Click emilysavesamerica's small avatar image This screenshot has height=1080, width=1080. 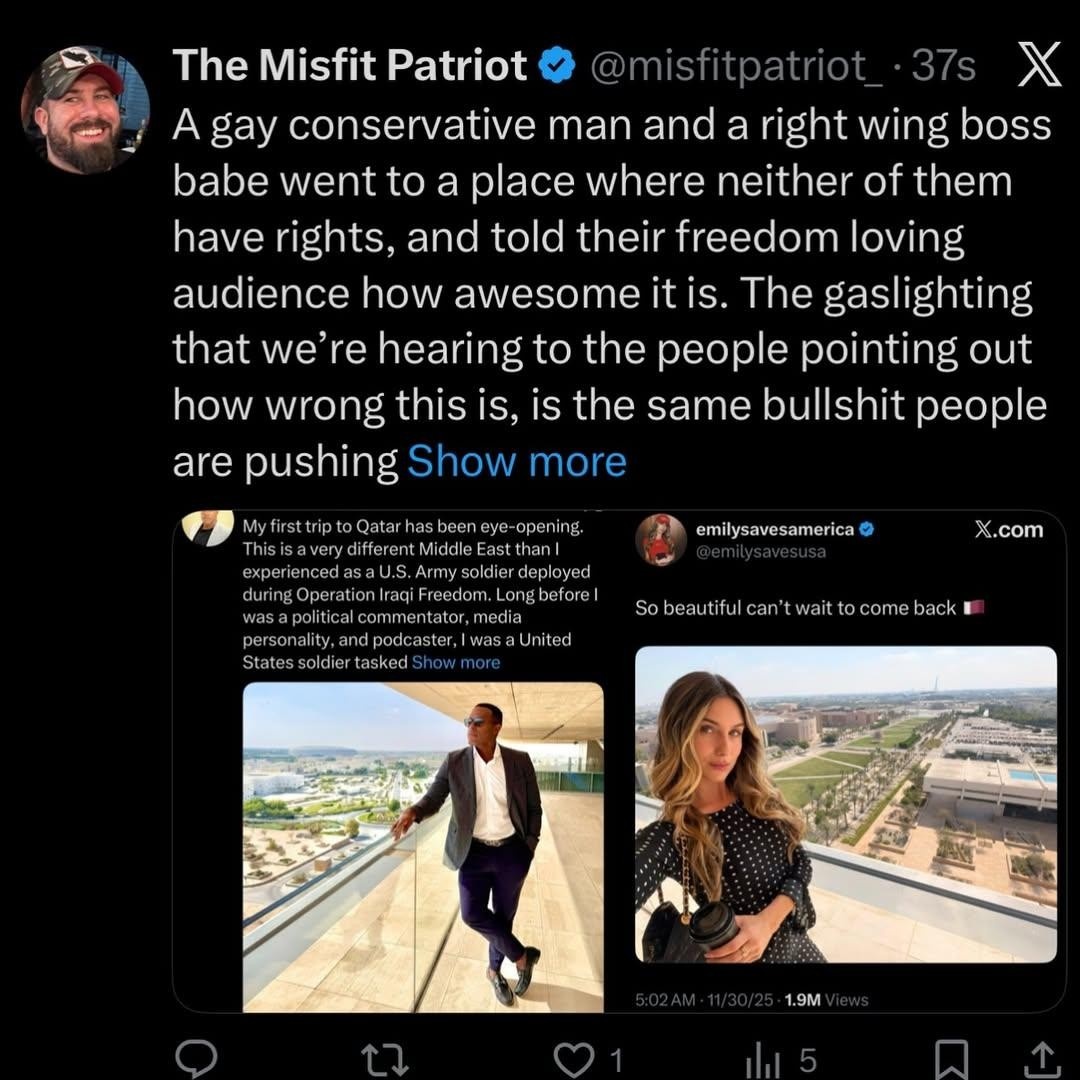[663, 540]
